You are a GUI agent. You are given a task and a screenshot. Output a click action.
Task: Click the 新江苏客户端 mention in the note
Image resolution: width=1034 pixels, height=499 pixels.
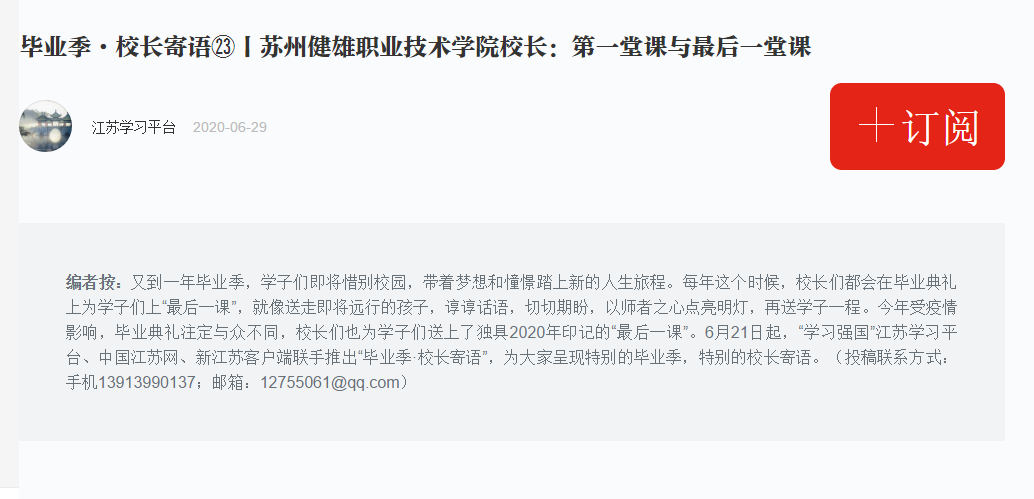click(245, 357)
